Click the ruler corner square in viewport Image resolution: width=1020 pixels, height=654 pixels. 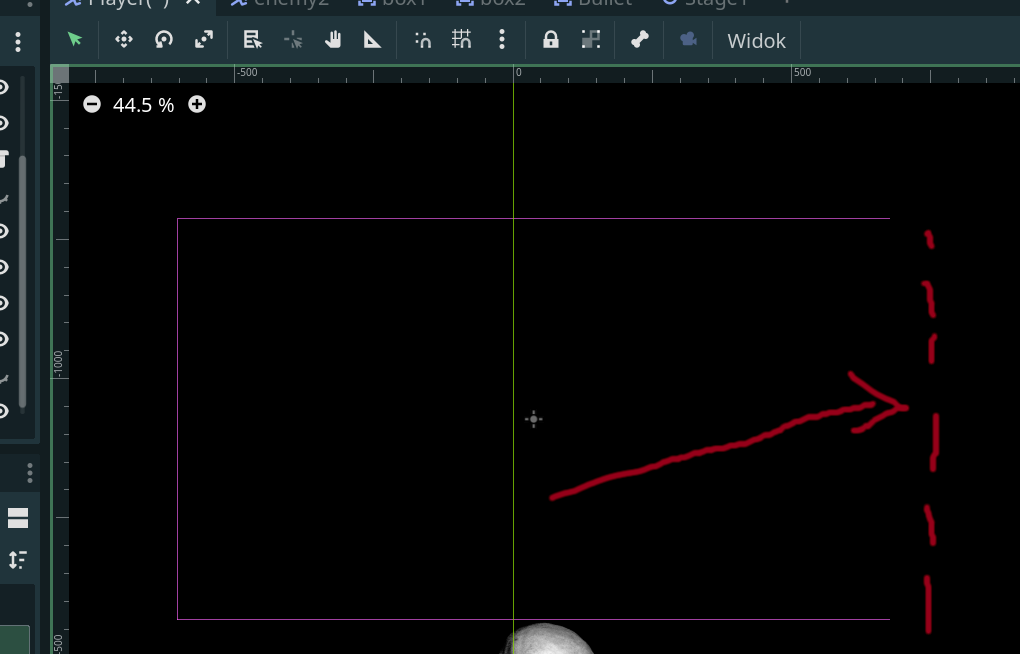coord(60,74)
